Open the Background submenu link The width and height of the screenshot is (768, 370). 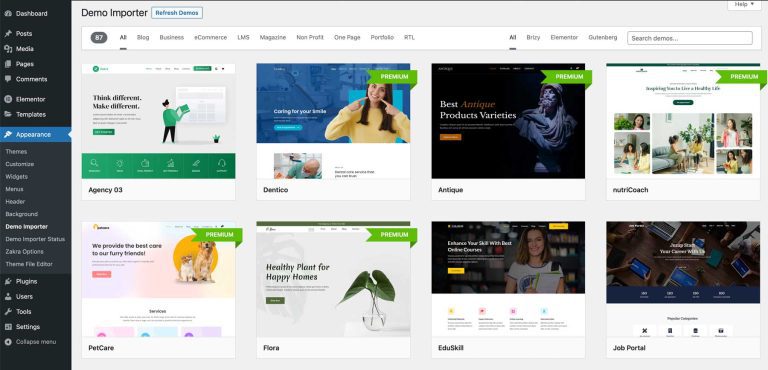pos(22,214)
